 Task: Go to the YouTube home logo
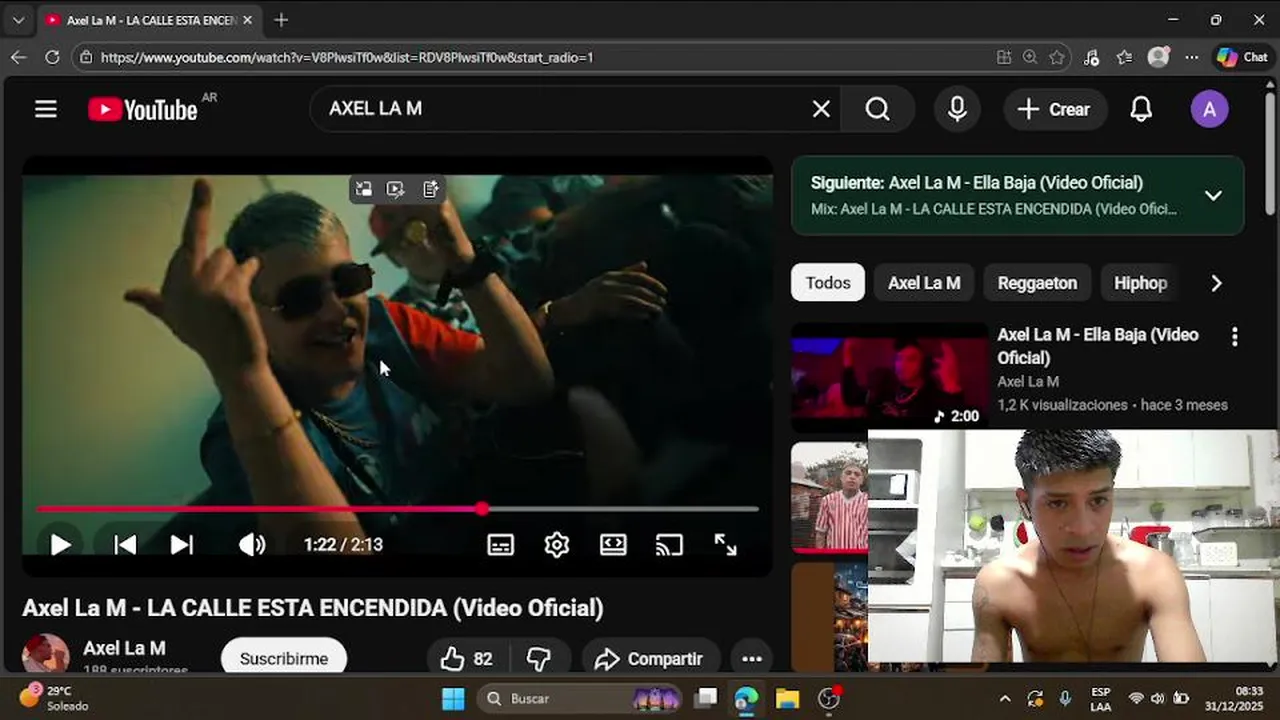pos(143,109)
